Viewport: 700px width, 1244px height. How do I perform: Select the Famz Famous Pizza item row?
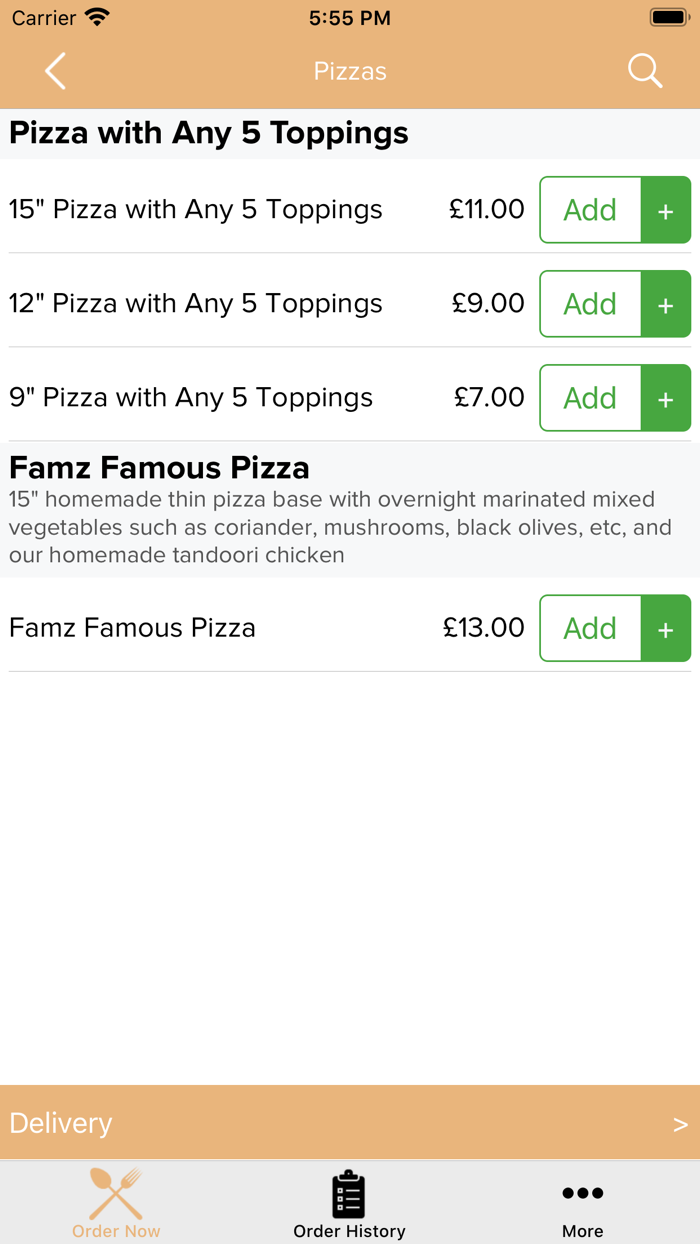point(133,628)
